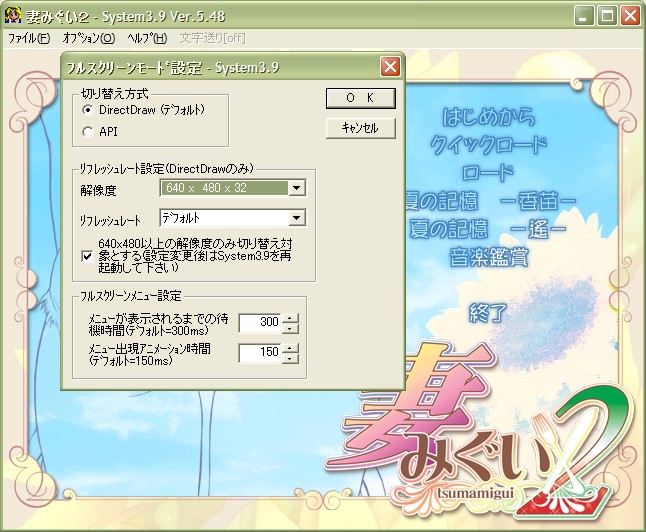Click the キャンセル button

pyautogui.click(x=360, y=128)
